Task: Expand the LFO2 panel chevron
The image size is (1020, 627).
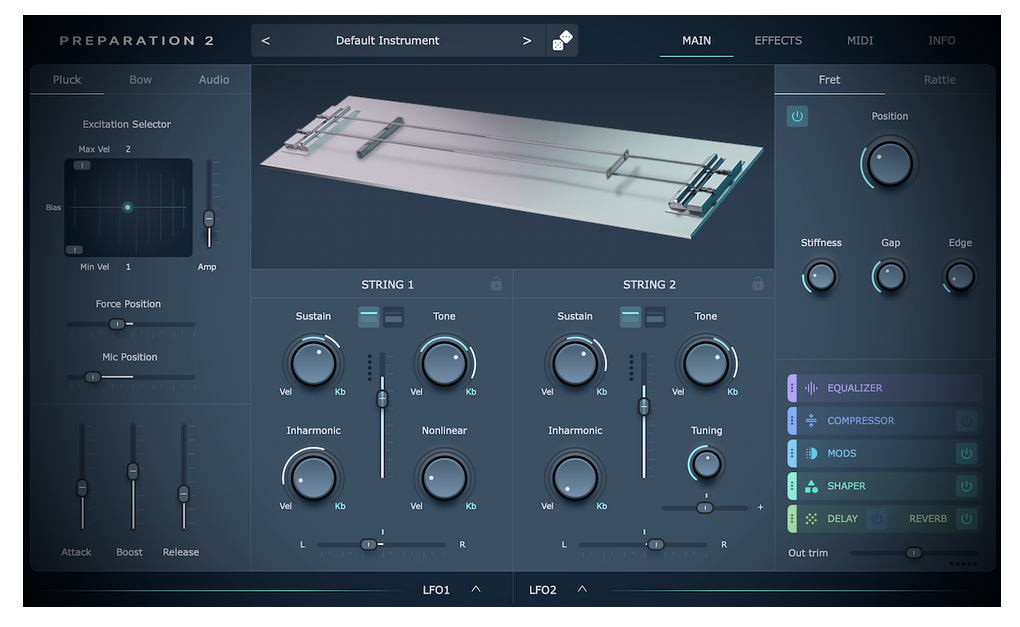Action: (582, 589)
